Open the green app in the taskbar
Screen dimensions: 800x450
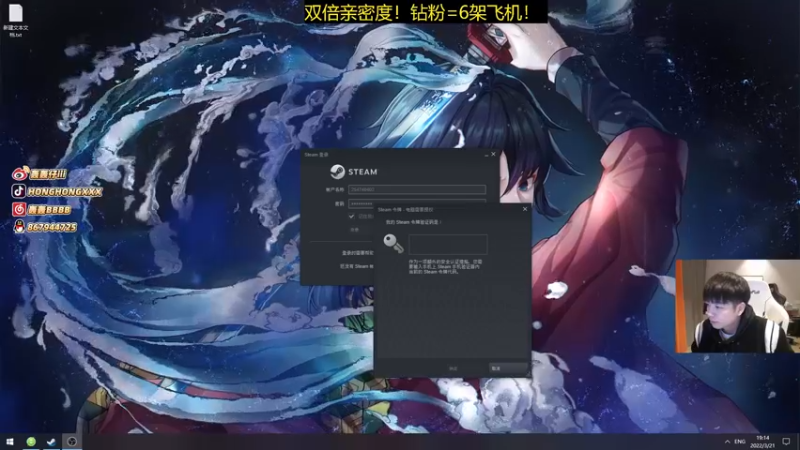pos(31,442)
